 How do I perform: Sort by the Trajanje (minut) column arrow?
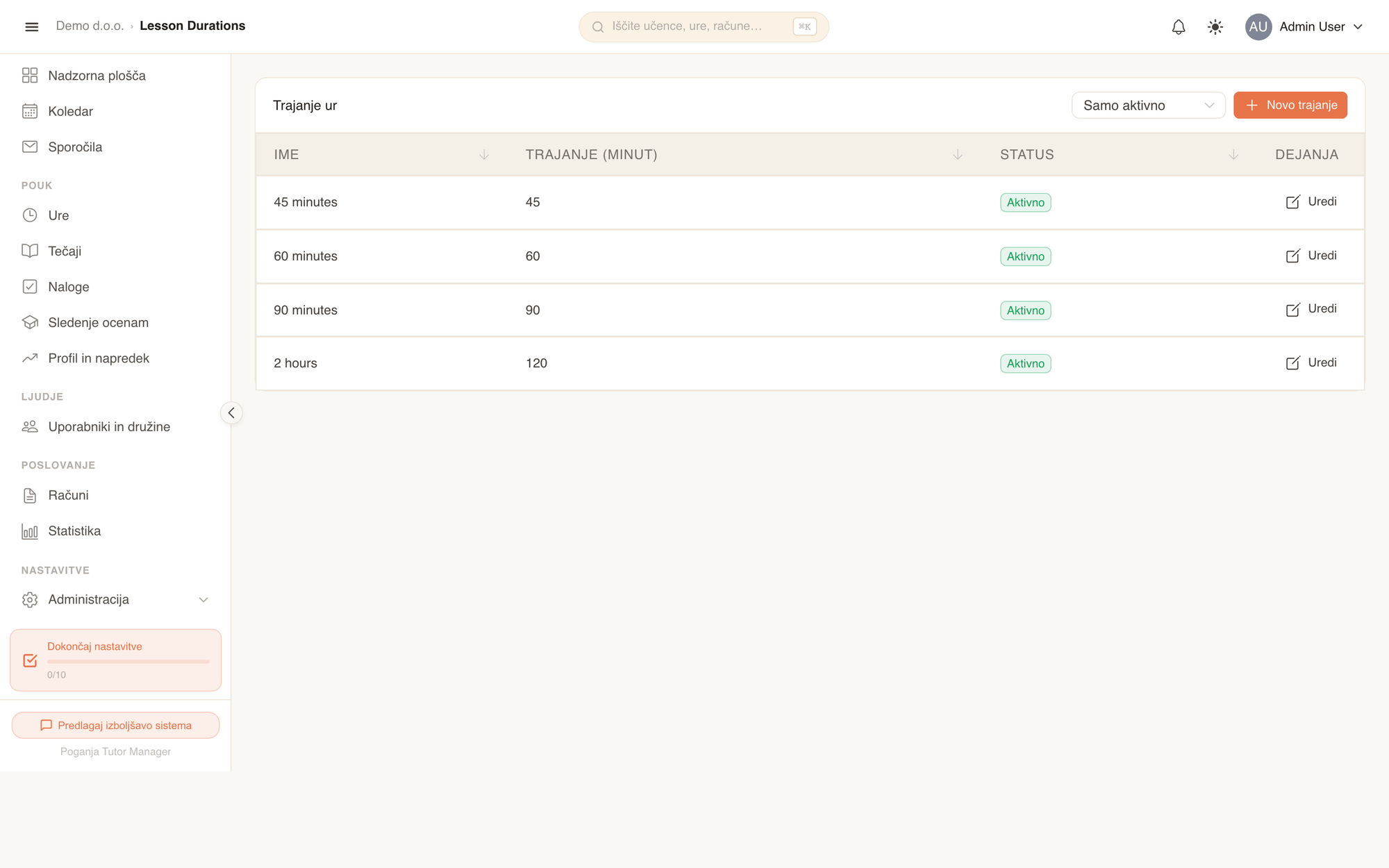[958, 155]
